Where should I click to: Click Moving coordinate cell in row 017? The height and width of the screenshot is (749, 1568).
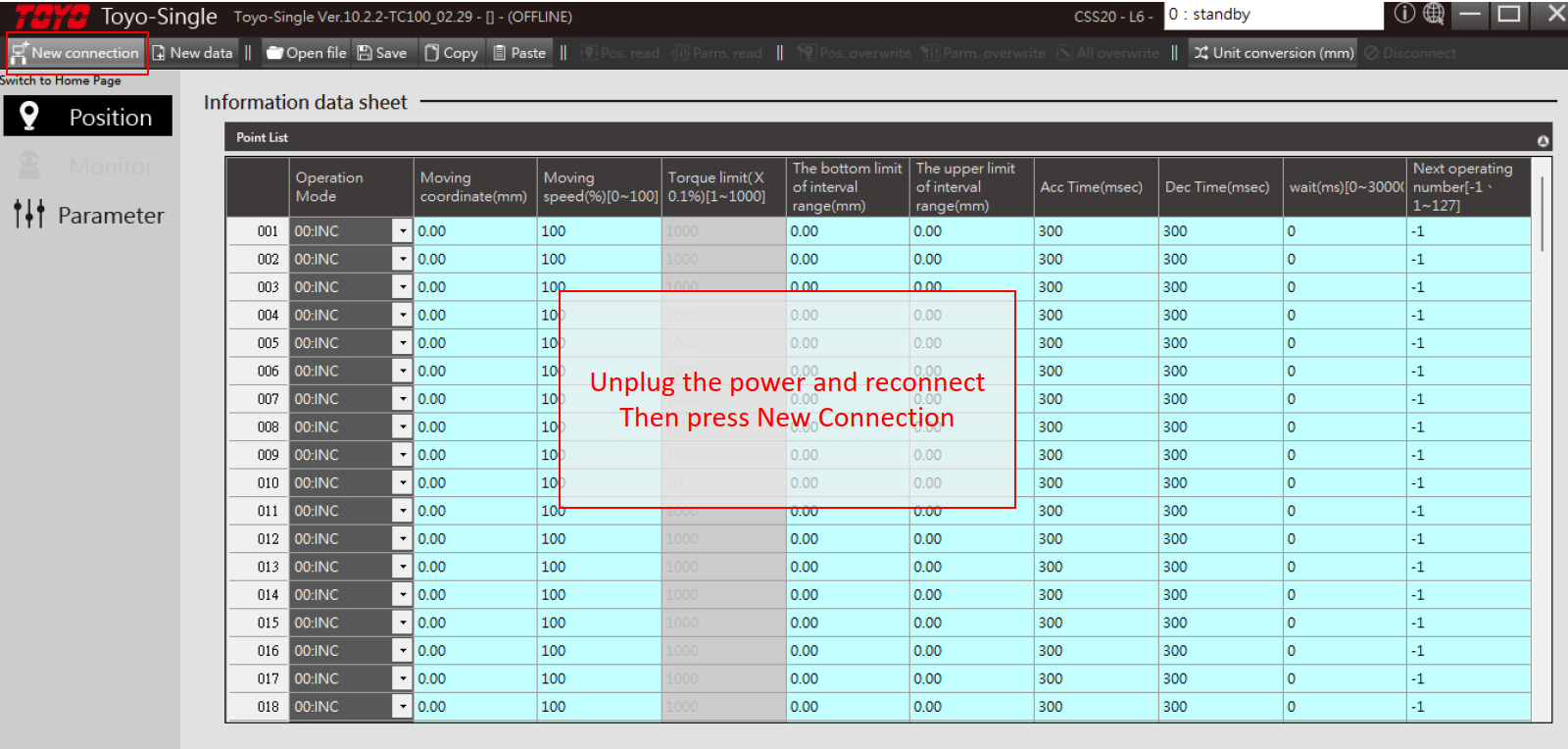(x=475, y=678)
